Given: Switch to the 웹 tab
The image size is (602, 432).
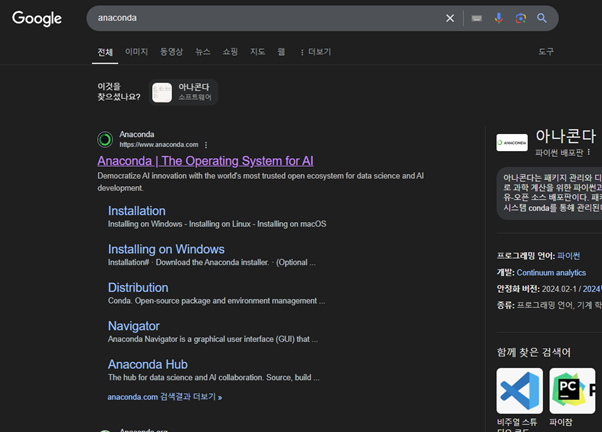Looking at the screenshot, I should 281,52.
